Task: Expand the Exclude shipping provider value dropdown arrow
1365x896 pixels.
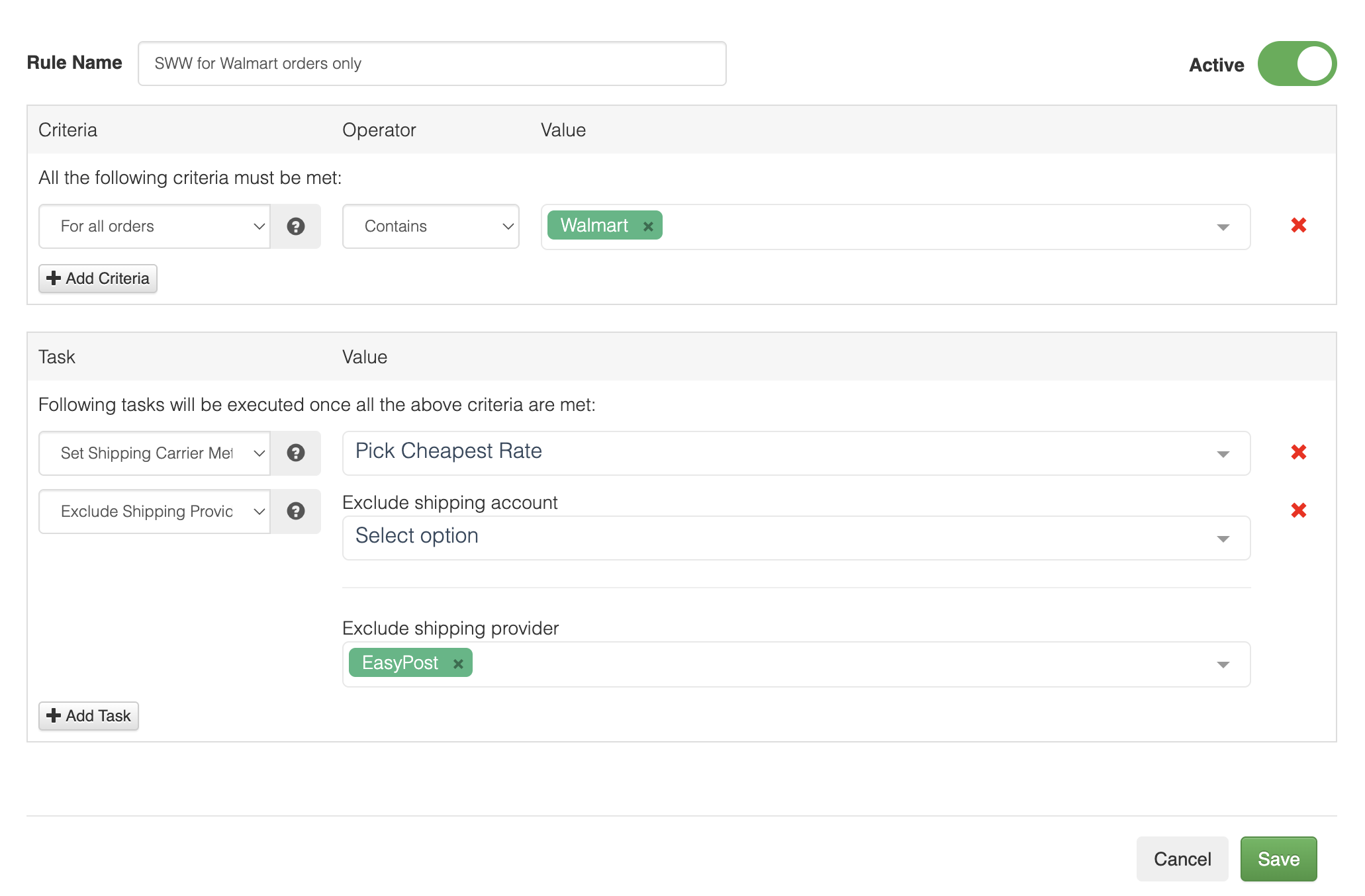Action: pyautogui.click(x=1223, y=664)
